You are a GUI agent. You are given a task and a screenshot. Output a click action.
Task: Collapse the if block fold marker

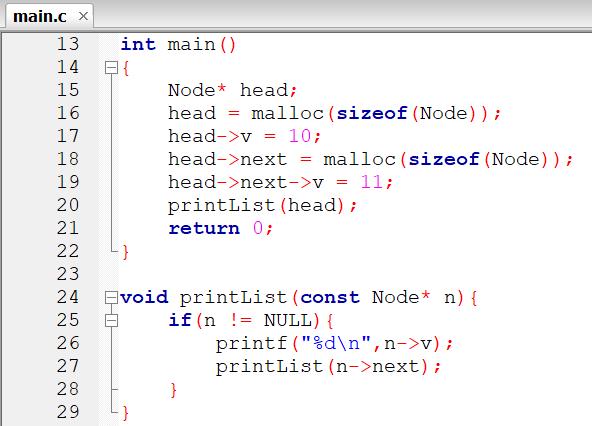pos(111,321)
